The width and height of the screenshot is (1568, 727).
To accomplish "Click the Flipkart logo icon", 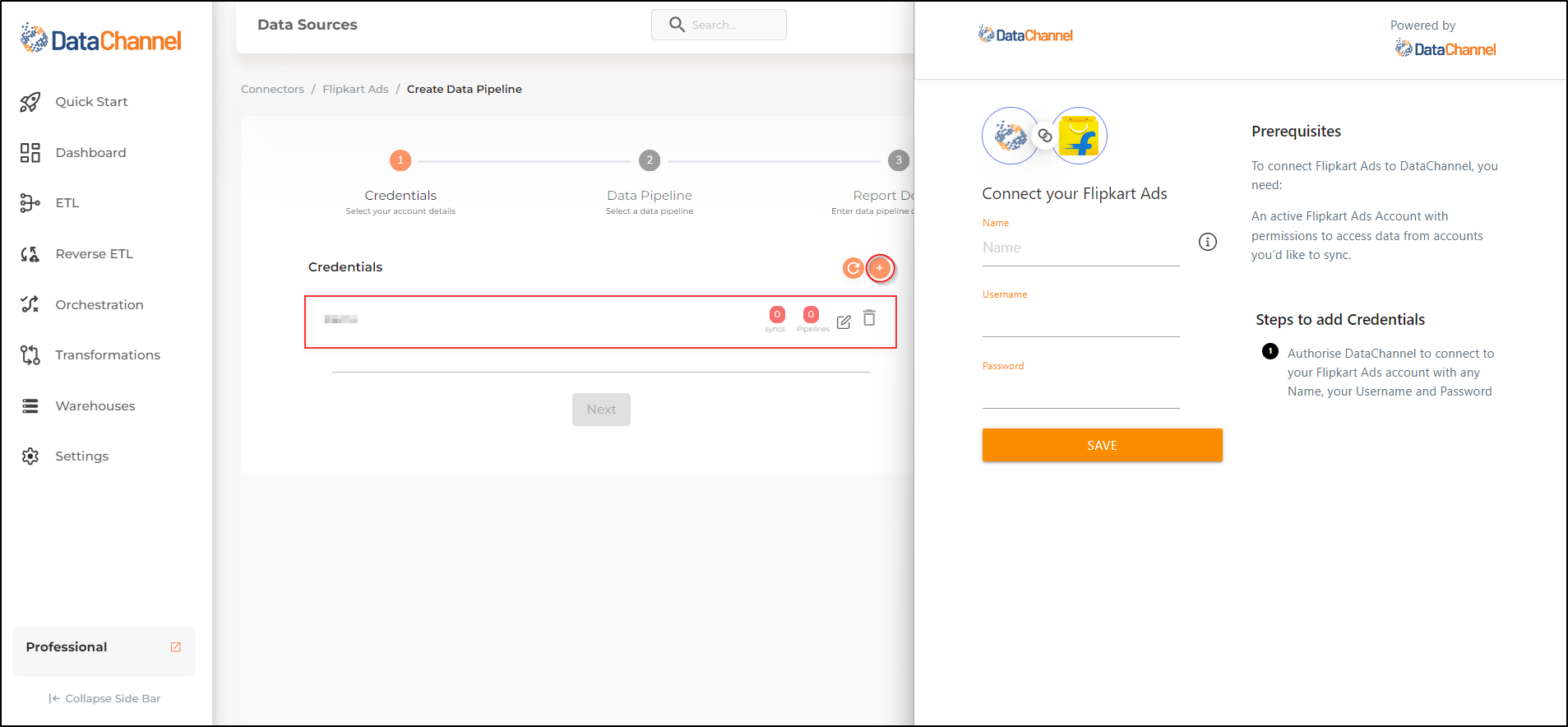I will 1079,136.
